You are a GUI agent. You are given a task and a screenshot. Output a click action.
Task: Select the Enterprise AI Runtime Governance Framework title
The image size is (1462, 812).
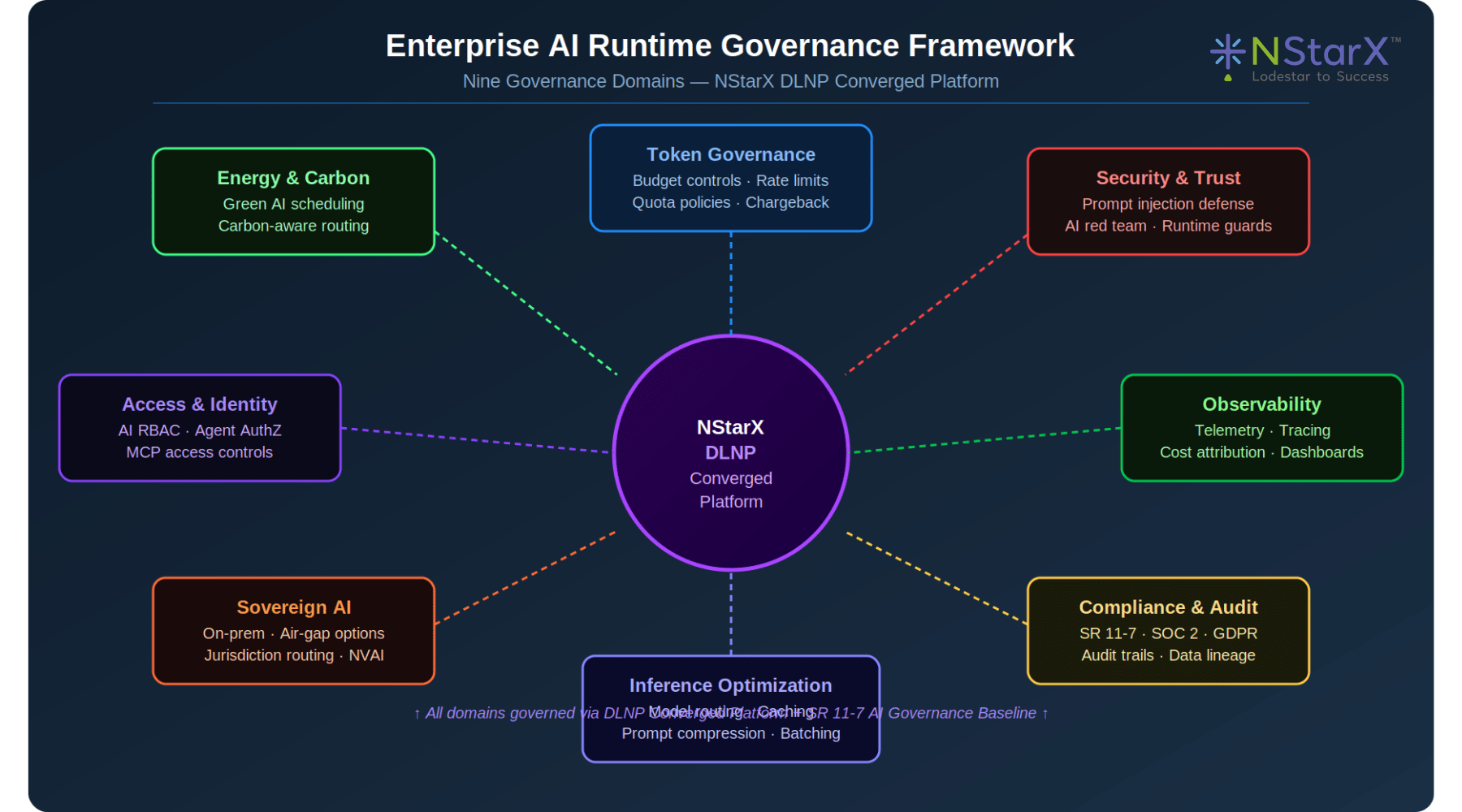[729, 45]
